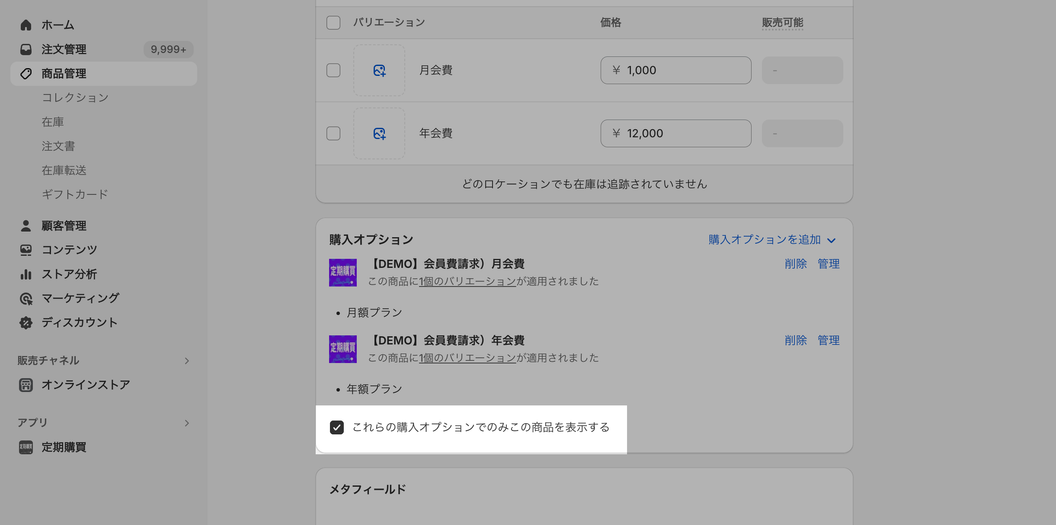Toggle the select-all variations checkbox
The width and height of the screenshot is (1056, 525).
pyautogui.click(x=333, y=22)
